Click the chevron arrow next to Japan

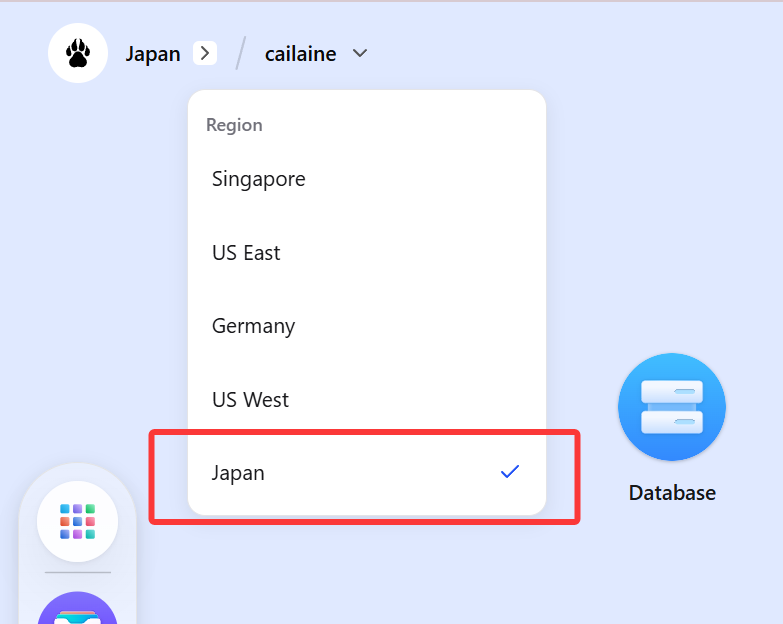pyautogui.click(x=205, y=53)
